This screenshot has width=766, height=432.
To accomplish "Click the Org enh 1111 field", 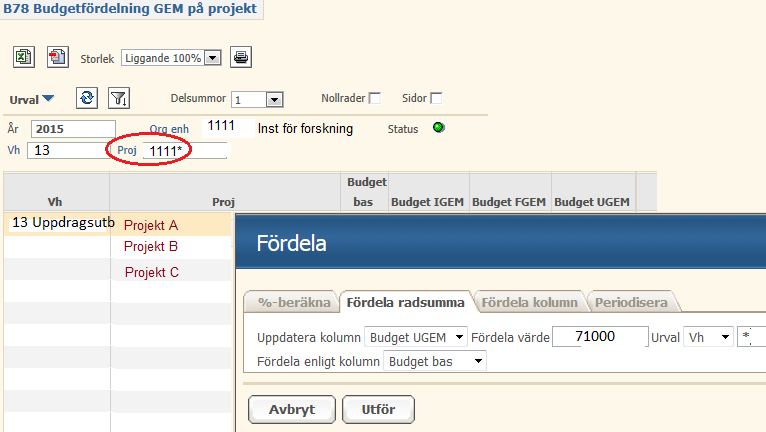I will point(228,126).
